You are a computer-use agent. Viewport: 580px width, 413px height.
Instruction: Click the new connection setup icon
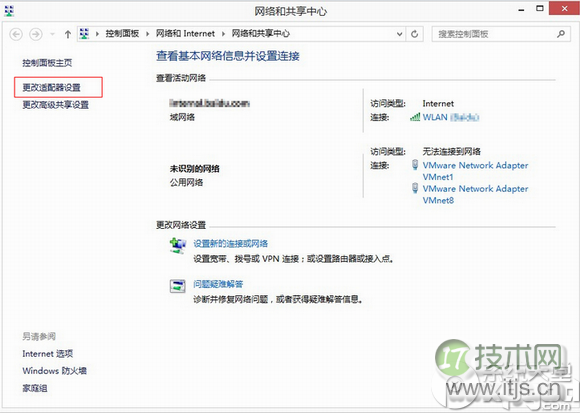click(x=178, y=246)
